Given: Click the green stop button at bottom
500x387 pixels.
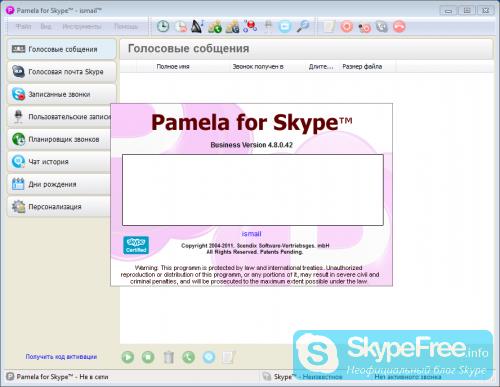Looking at the screenshot, I should coord(148,357).
